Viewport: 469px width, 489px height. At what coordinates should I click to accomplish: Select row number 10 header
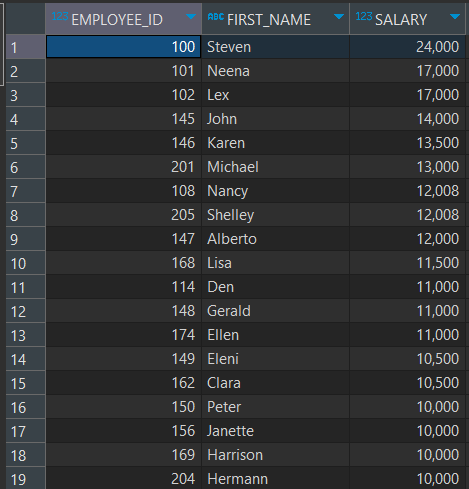26,263
